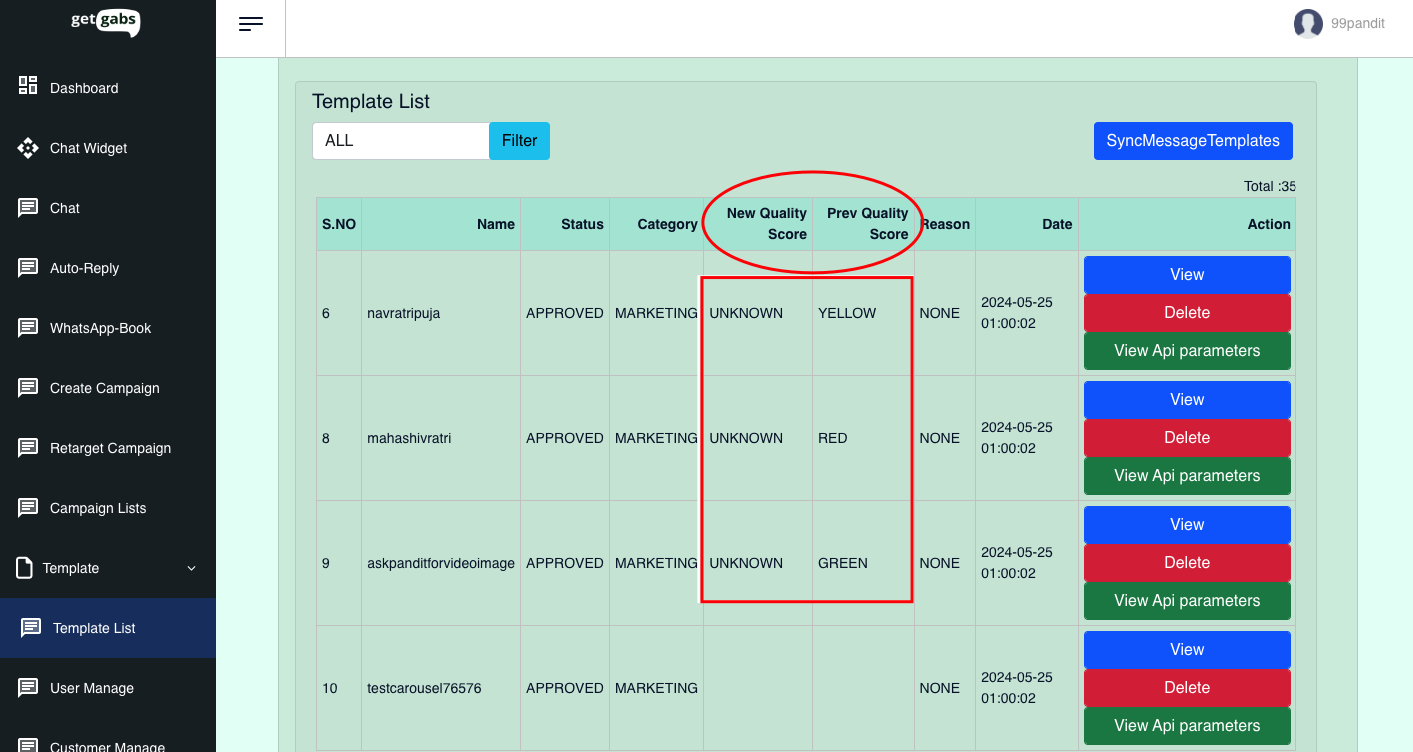Open Retarget Campaign from sidebar
This screenshot has height=752, width=1413.
click(110, 448)
